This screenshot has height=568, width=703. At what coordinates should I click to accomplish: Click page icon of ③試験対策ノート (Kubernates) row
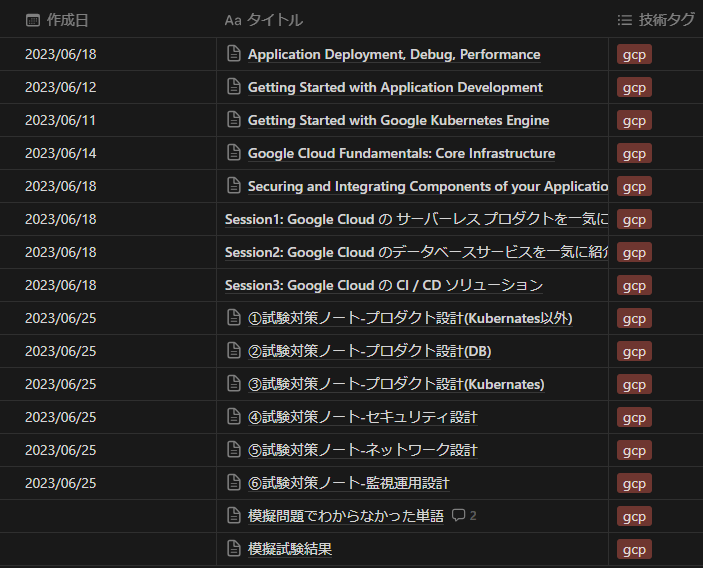click(x=234, y=384)
